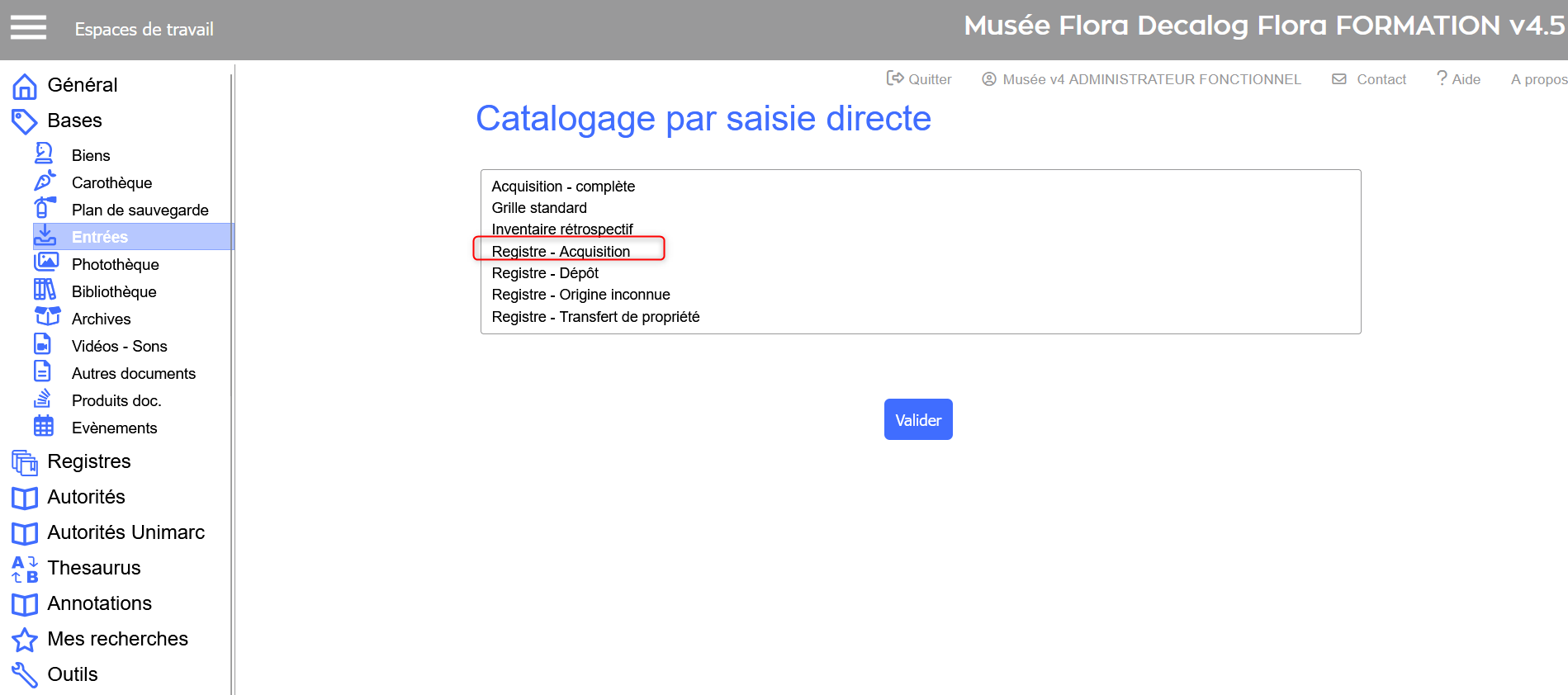Click the Thesaurus A-B icon
The height and width of the screenshot is (695, 1568).
pos(25,569)
